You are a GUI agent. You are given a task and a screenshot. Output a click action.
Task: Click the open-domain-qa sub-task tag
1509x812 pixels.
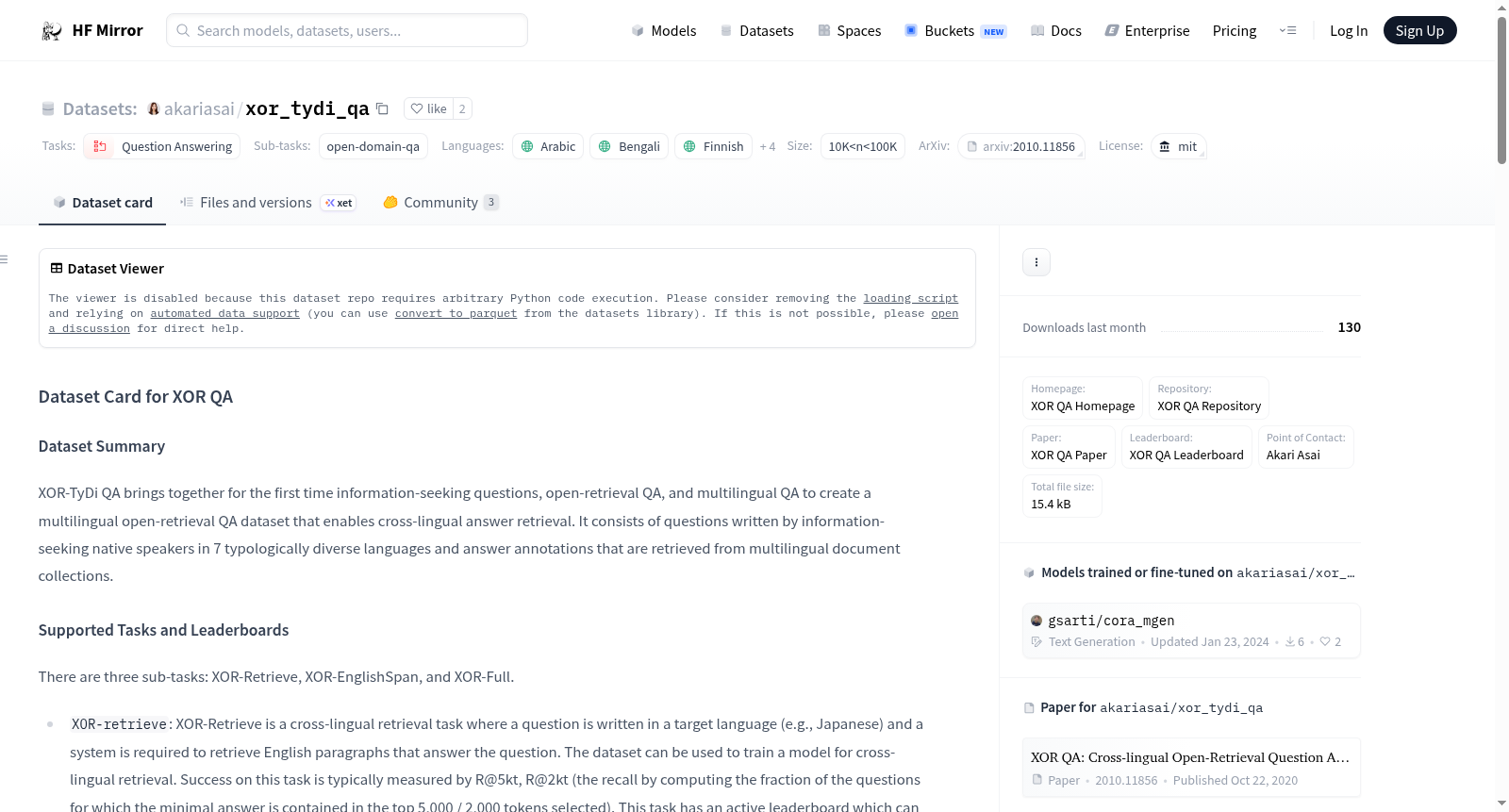click(373, 146)
